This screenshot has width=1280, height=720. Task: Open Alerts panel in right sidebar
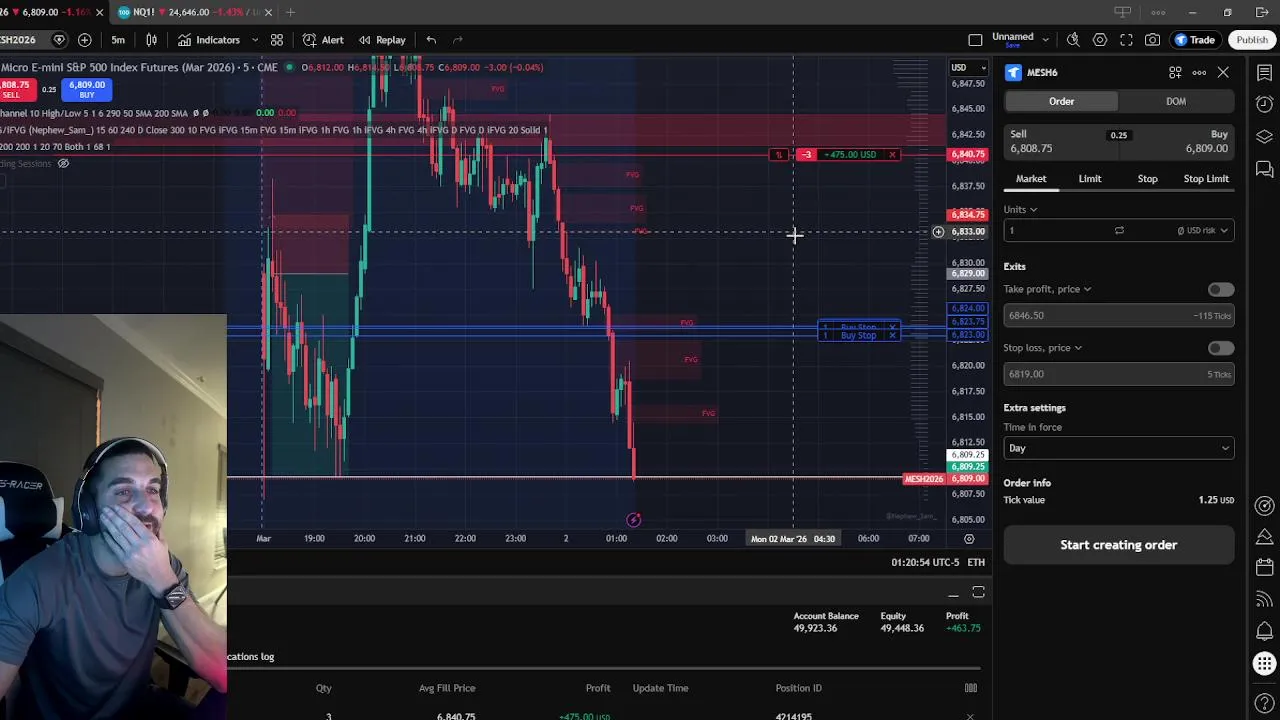[x=1264, y=104]
